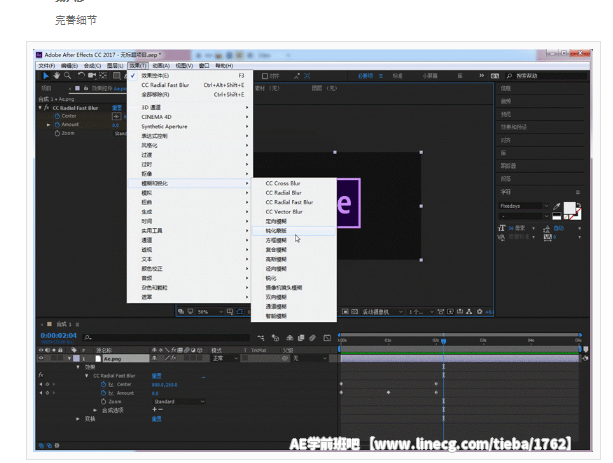Open the graph editor icon in timeline
Screen dimensions: 613x463
pos(327,337)
